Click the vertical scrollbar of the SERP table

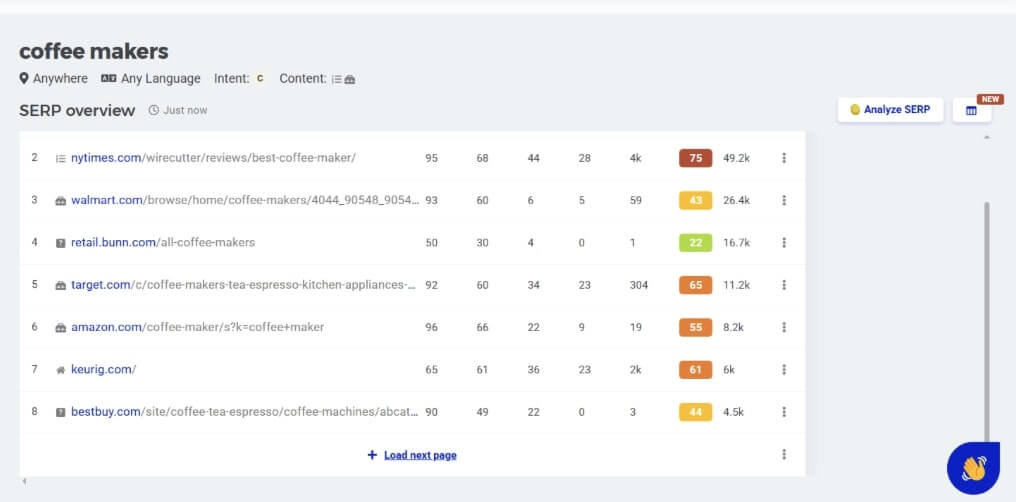[x=987, y=321]
